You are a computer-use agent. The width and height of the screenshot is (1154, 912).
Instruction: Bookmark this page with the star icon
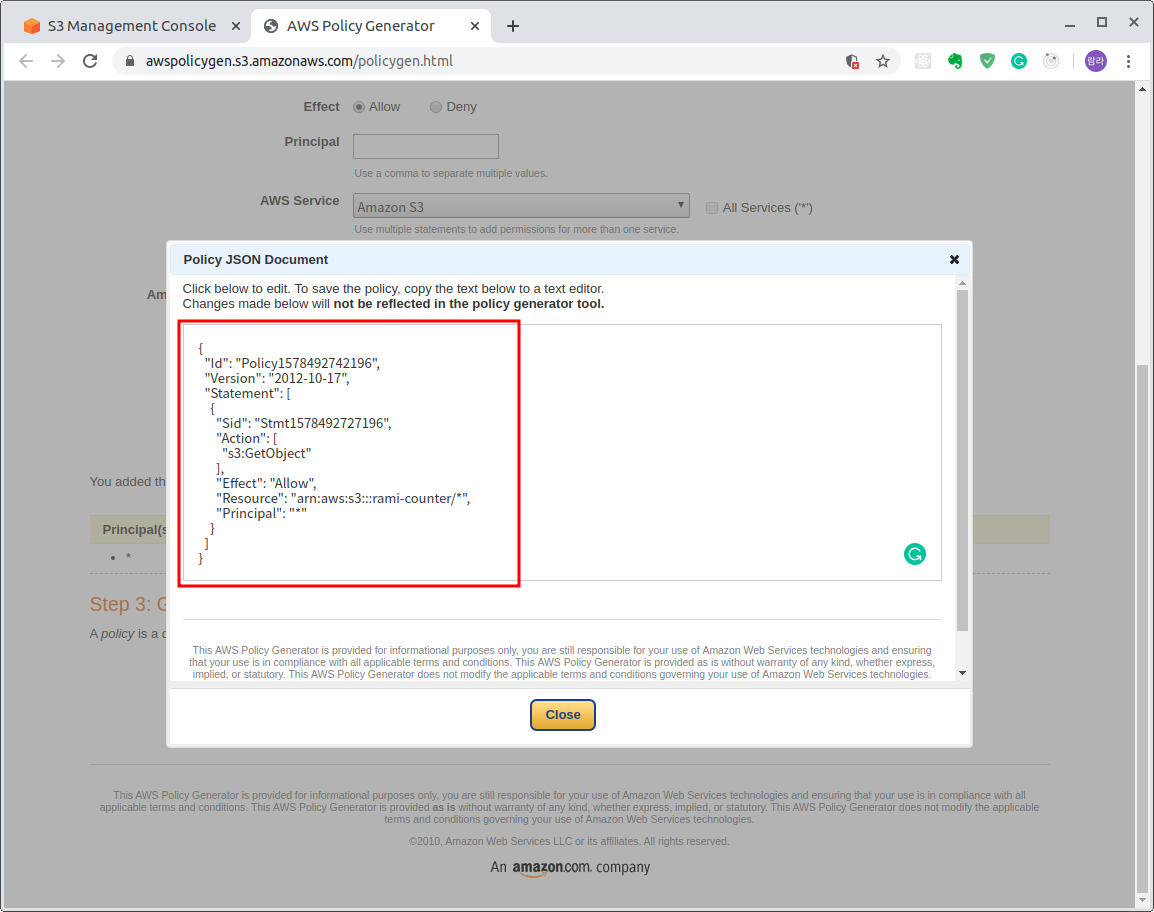click(x=882, y=61)
